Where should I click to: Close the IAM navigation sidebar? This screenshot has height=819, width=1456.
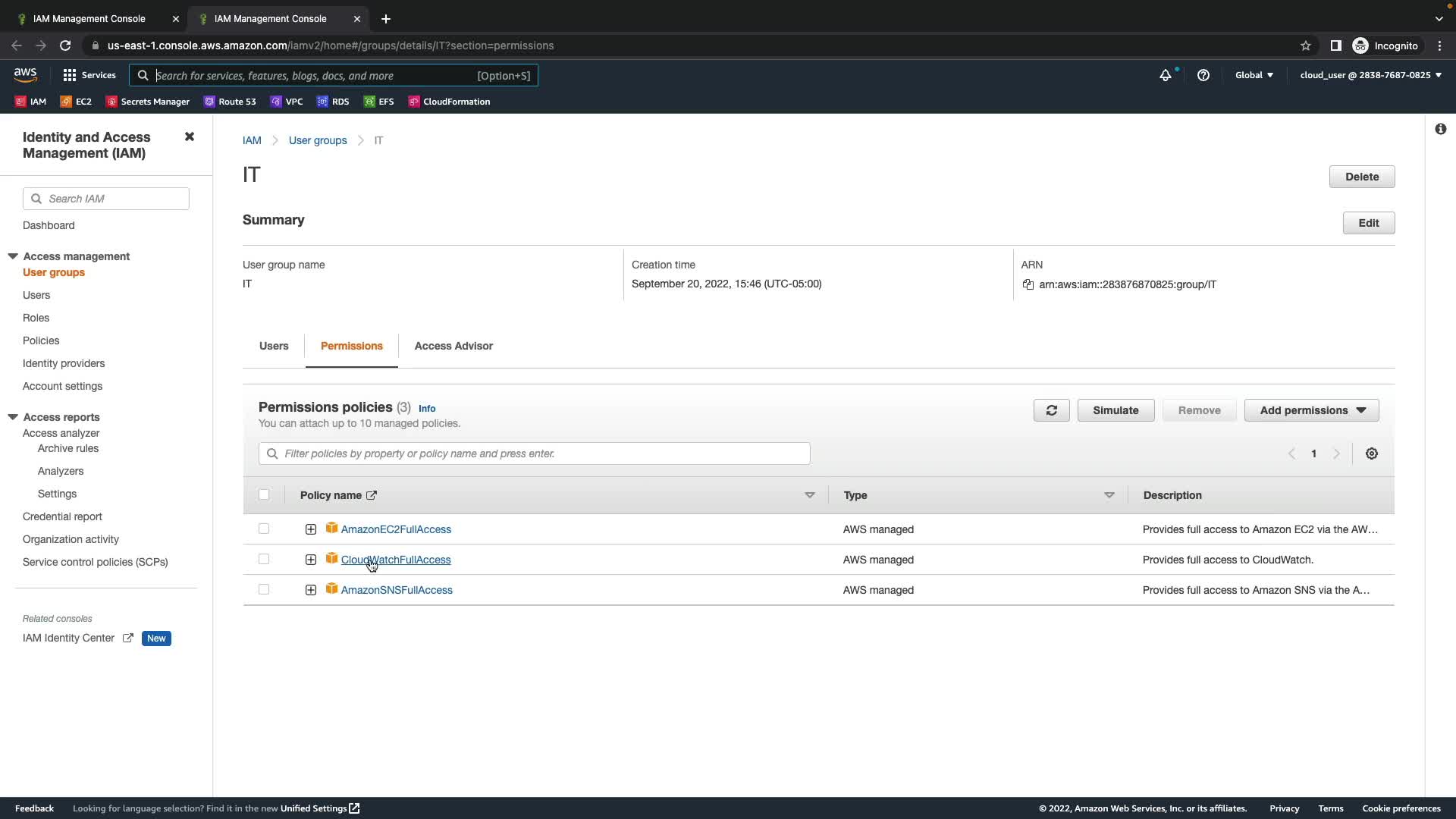[190, 136]
